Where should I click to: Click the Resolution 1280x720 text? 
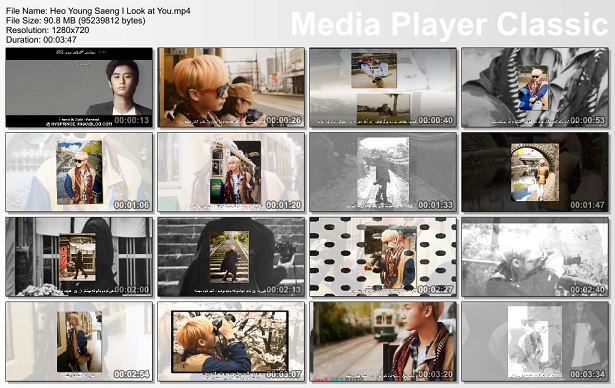(x=47, y=30)
